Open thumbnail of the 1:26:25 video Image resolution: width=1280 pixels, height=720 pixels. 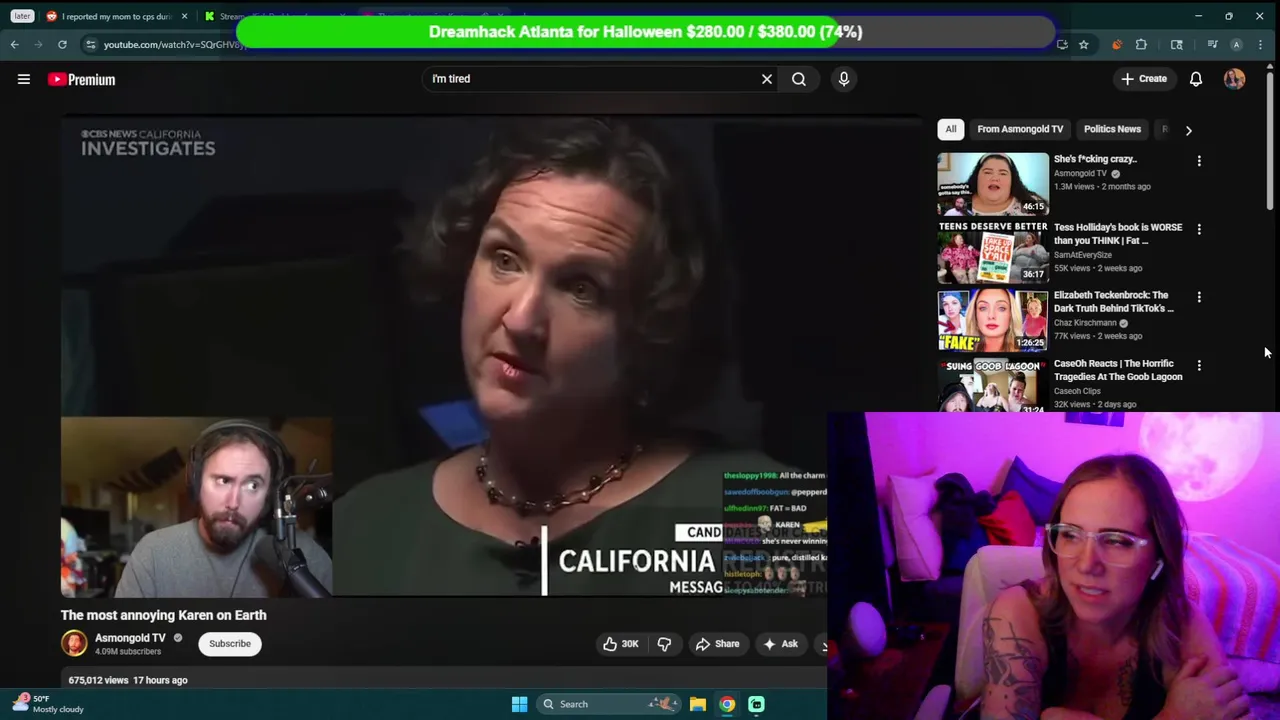pos(993,320)
